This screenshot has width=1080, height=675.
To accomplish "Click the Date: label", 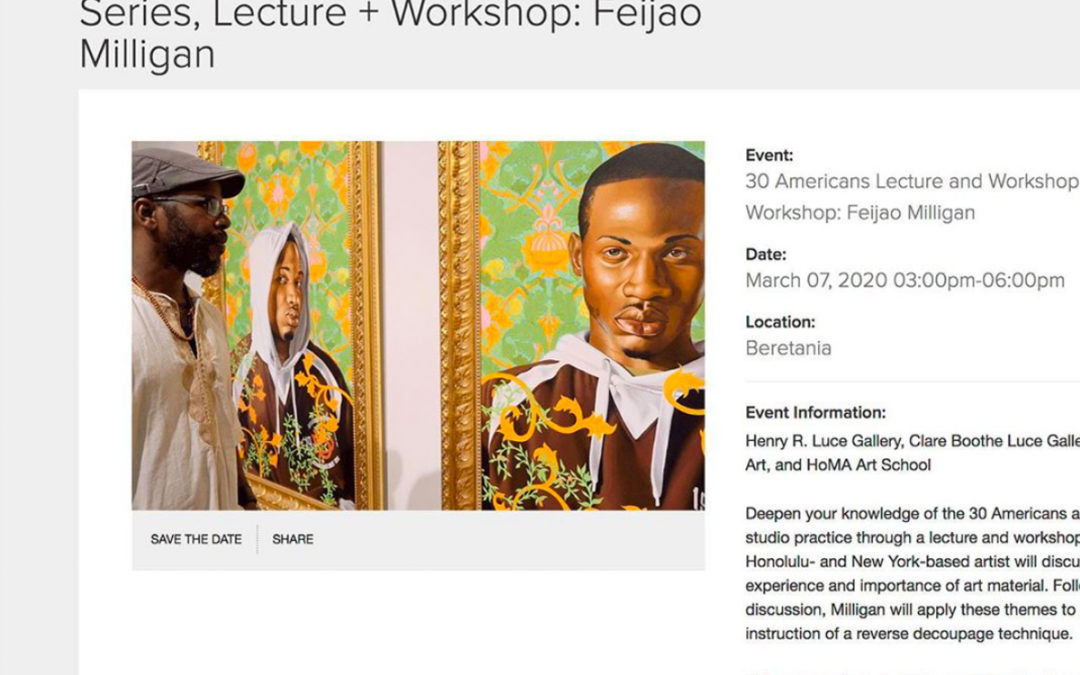I will [766, 254].
